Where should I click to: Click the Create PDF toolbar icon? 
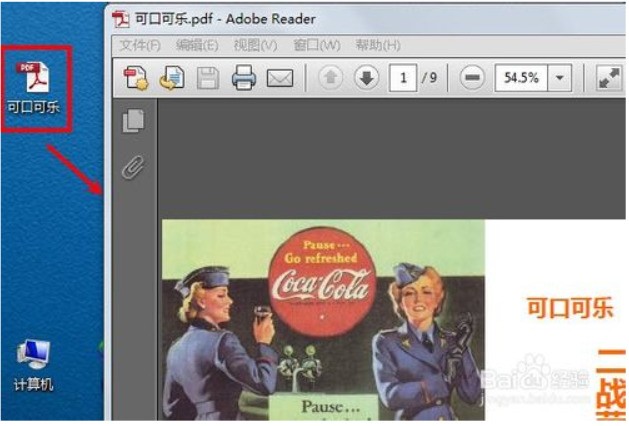pyautogui.click(x=135, y=78)
